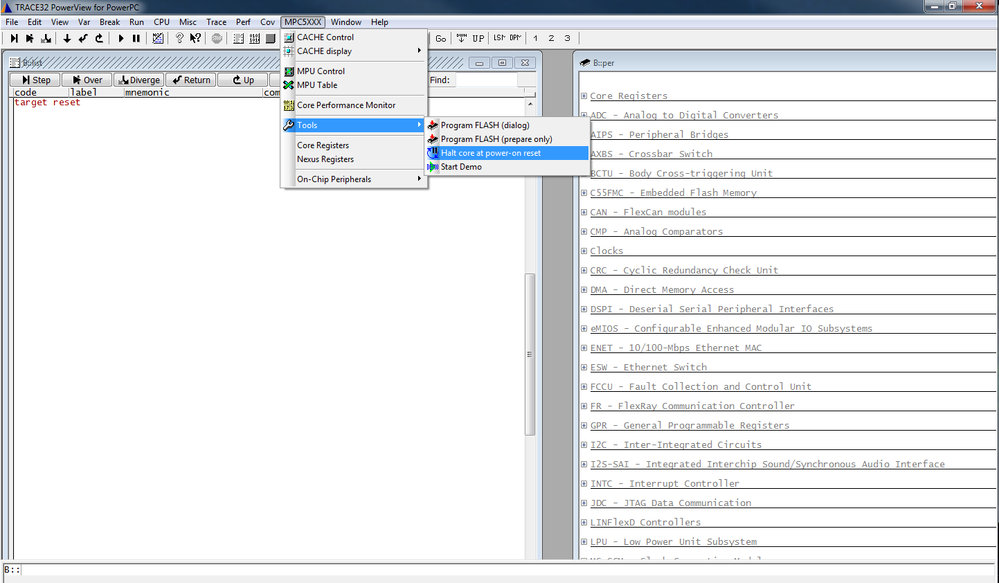Open help with the question-mark icon
The image size is (999, 583).
tap(180, 38)
